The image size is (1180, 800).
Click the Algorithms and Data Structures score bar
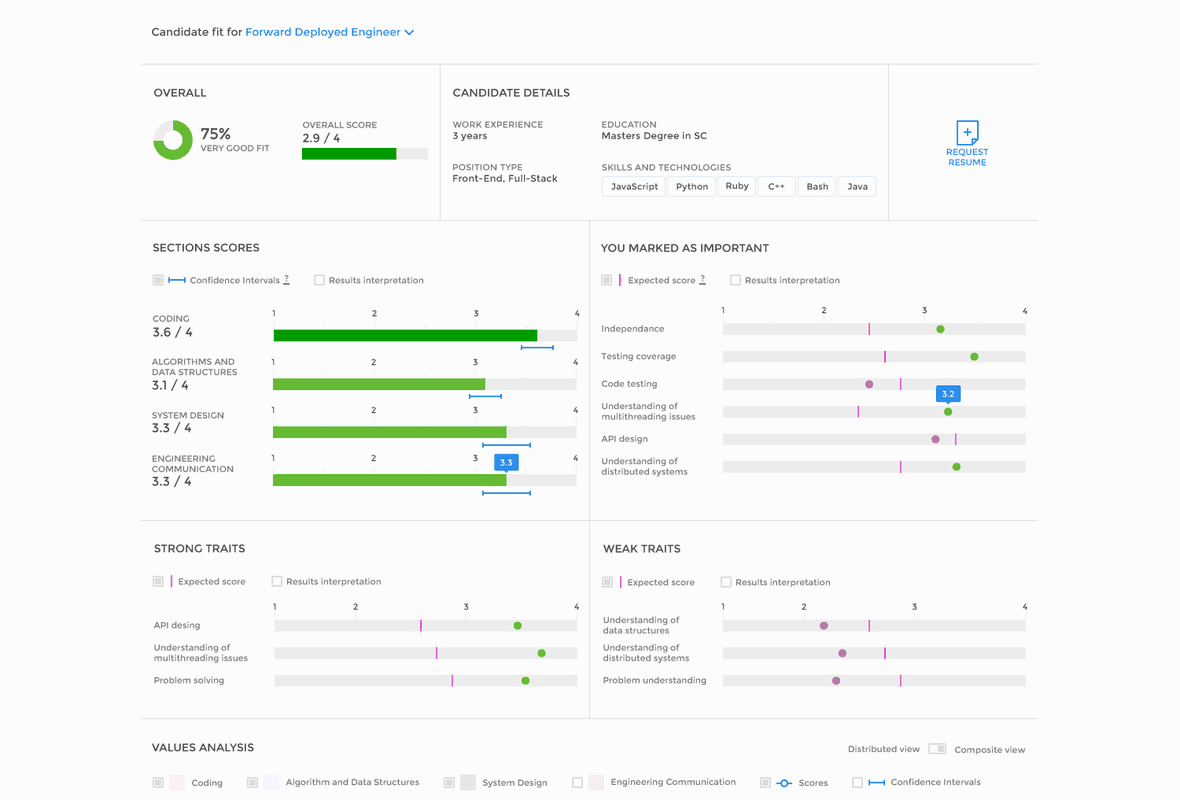425,384
